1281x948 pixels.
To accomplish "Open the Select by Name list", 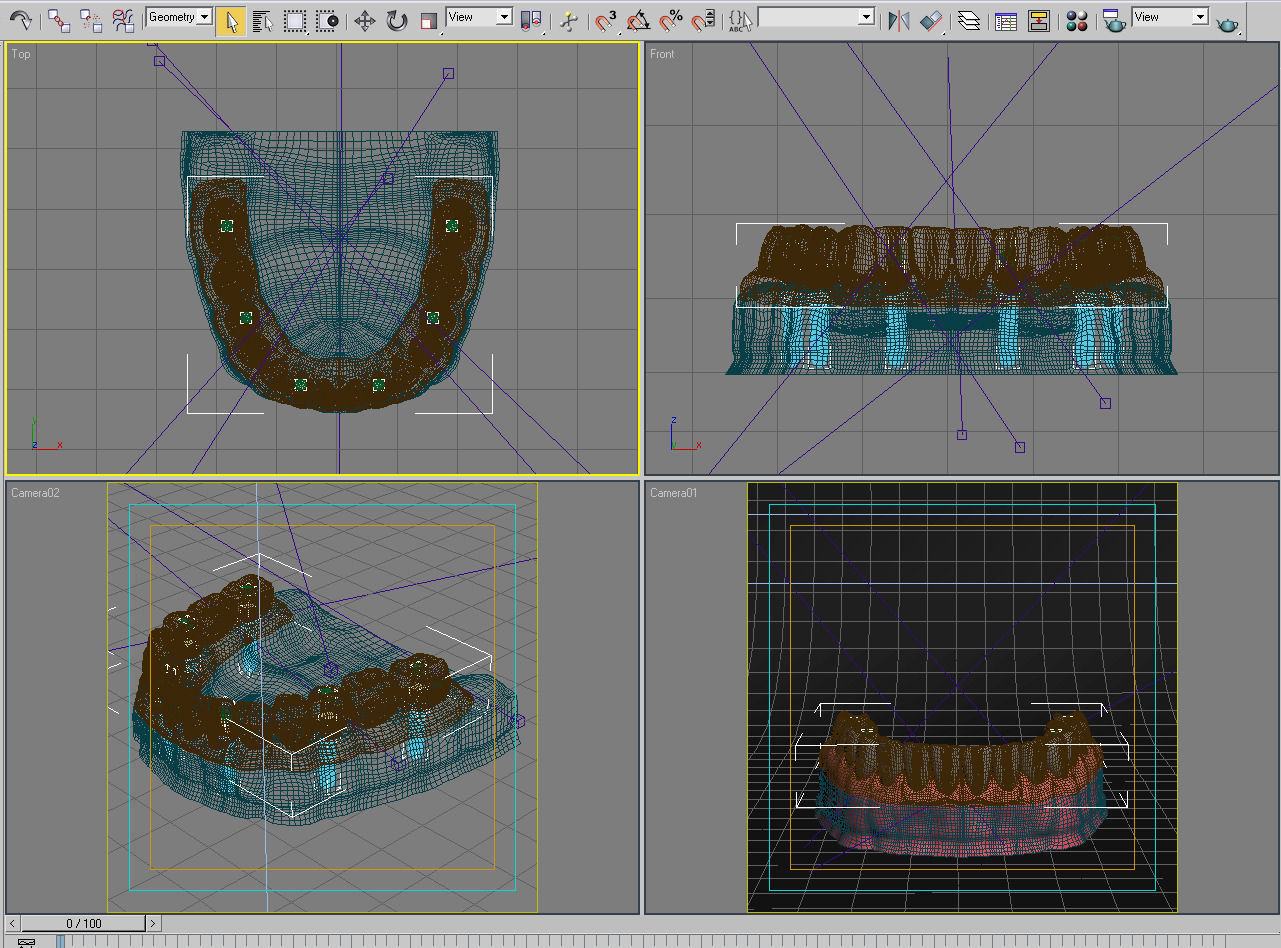I will pos(263,20).
